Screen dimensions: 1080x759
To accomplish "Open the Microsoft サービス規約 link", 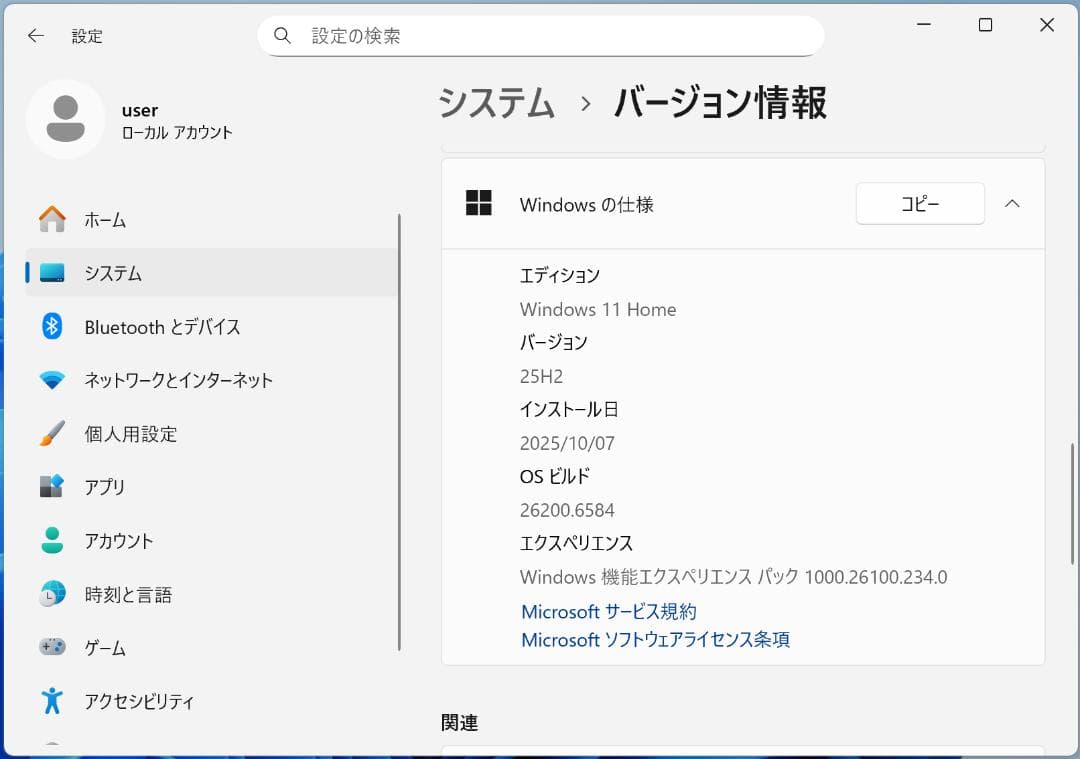I will (609, 611).
